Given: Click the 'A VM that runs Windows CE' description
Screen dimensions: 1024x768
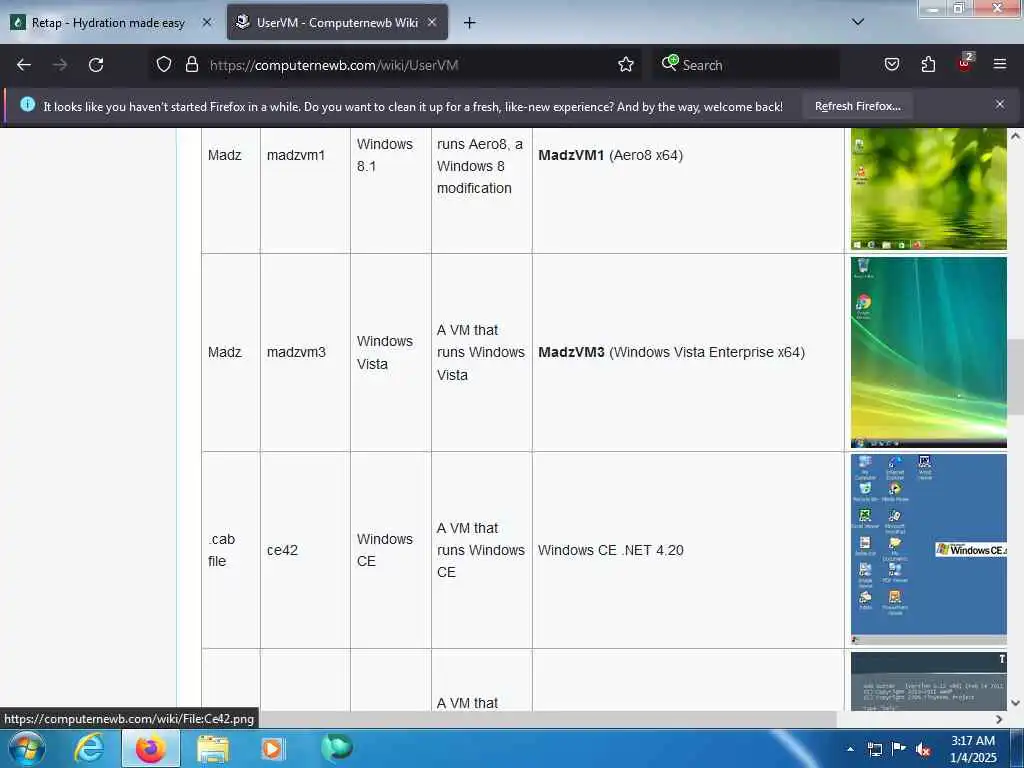Looking at the screenshot, I should pyautogui.click(x=481, y=550).
